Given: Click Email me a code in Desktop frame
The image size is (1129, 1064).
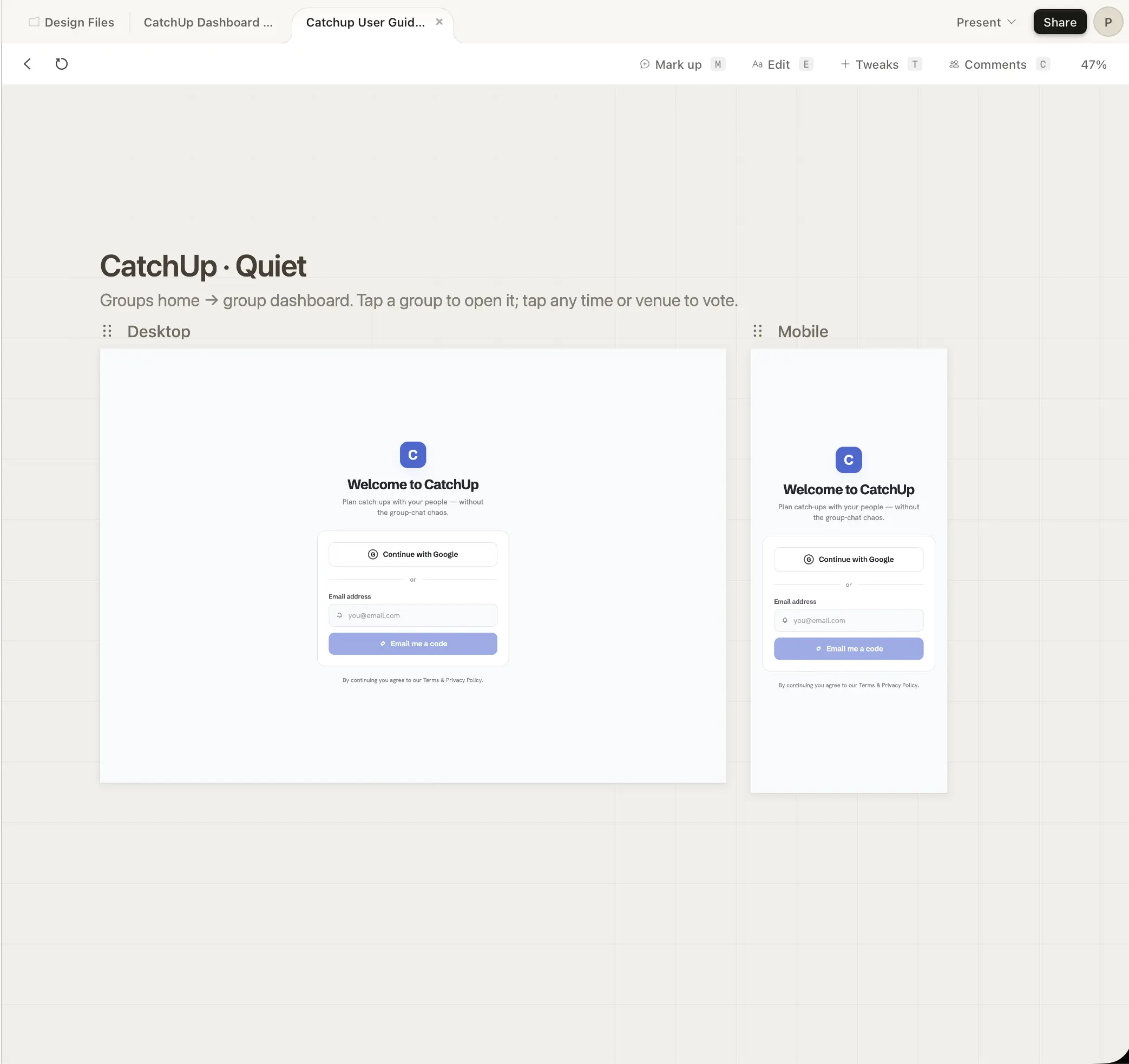Looking at the screenshot, I should click(413, 644).
